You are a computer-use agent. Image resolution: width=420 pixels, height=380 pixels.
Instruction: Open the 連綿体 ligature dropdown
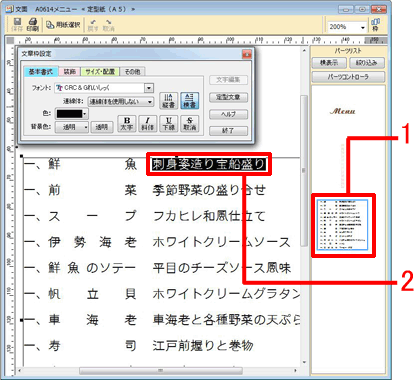[x=150, y=102]
